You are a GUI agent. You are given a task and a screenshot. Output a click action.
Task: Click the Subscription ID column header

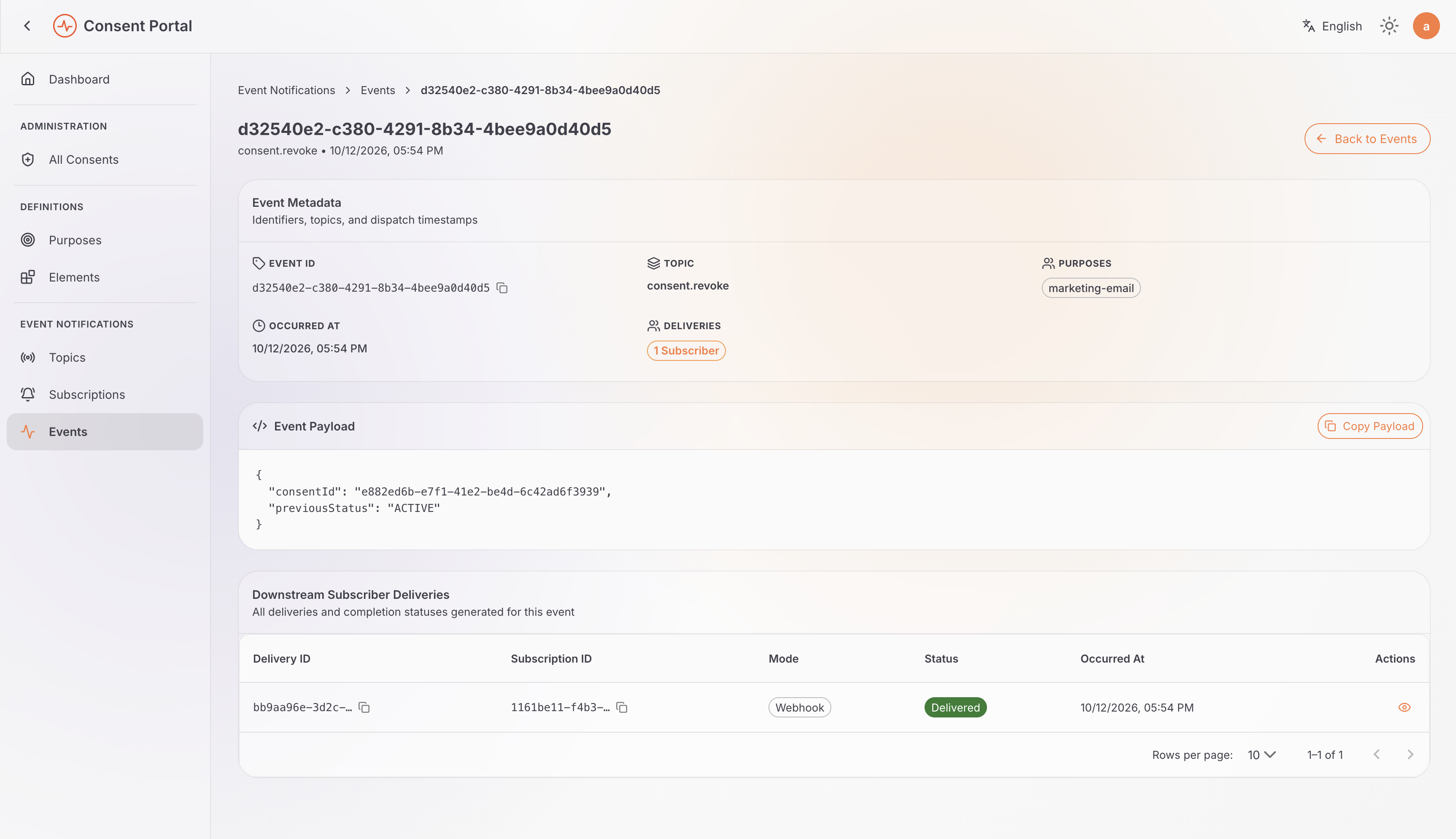click(551, 659)
